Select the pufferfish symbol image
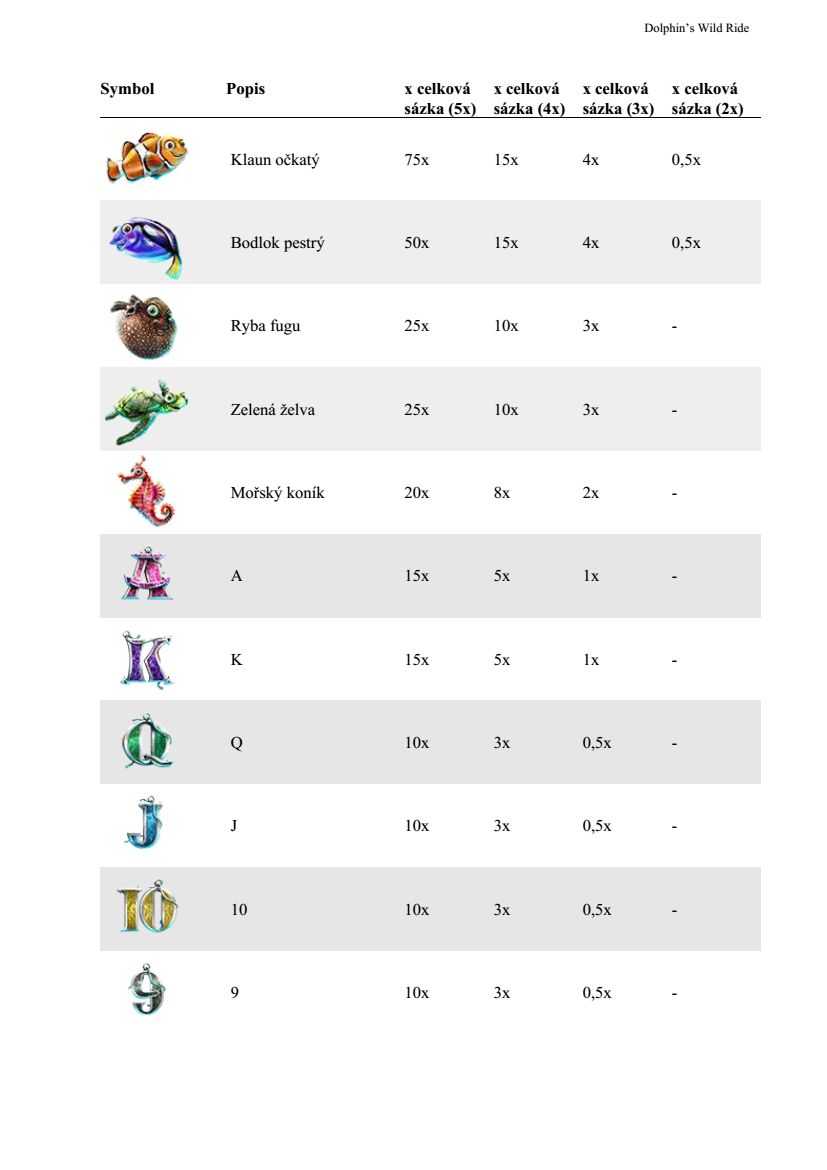This screenshot has height=1170, width=827. click(142, 326)
